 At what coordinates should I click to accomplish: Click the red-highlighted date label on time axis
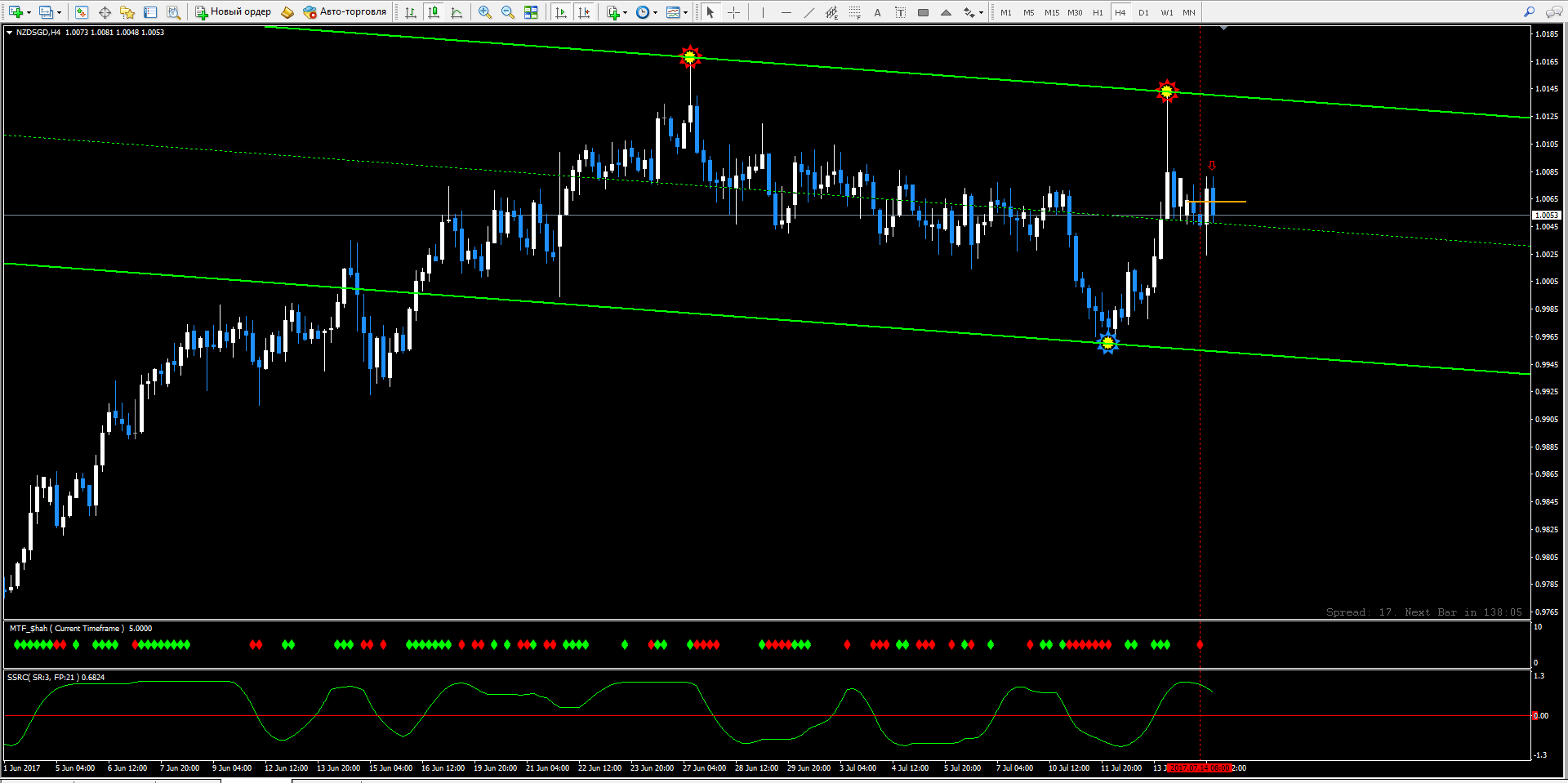click(1199, 768)
